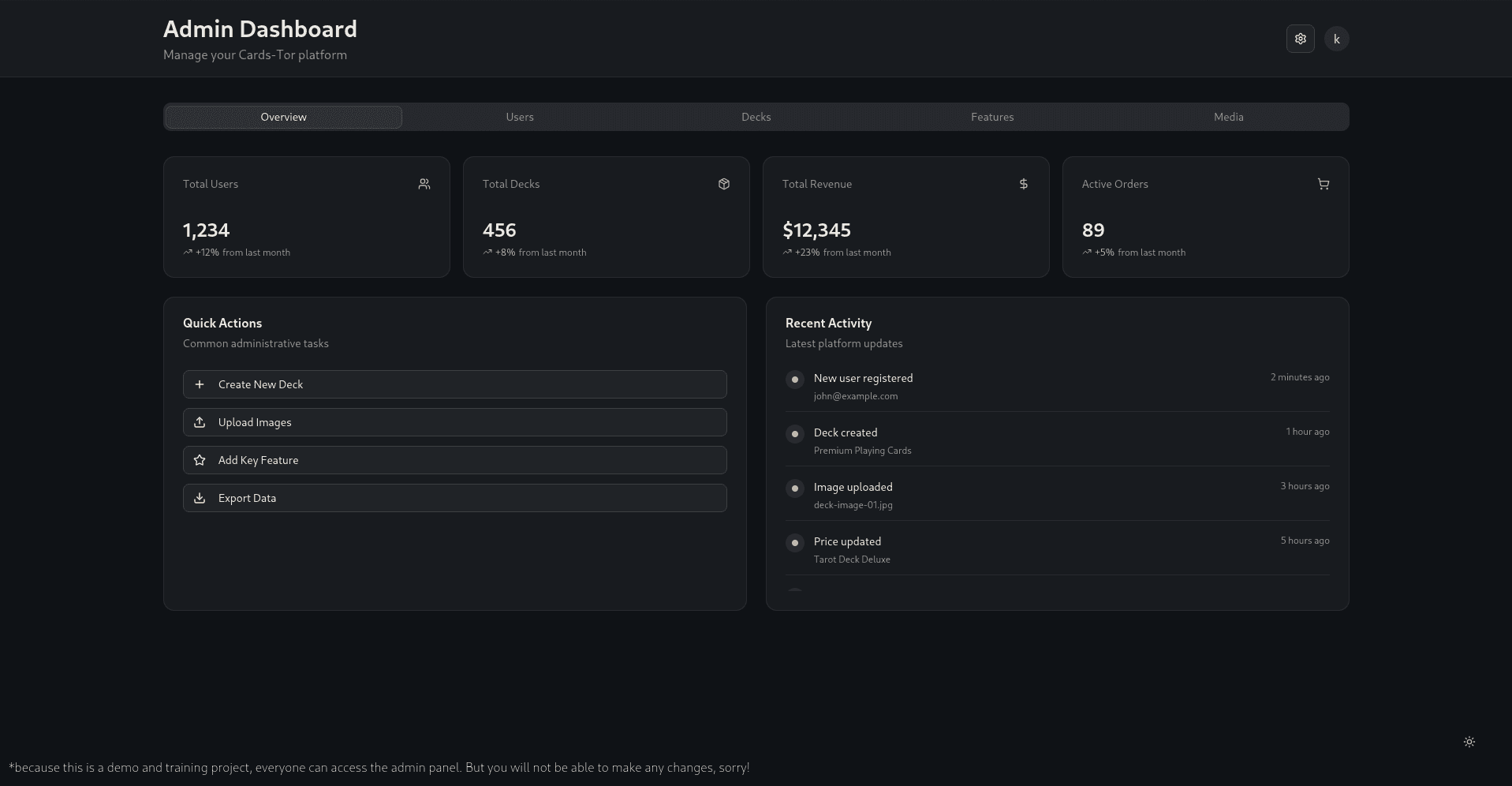Click trend arrow icon next to +23%

point(787,253)
